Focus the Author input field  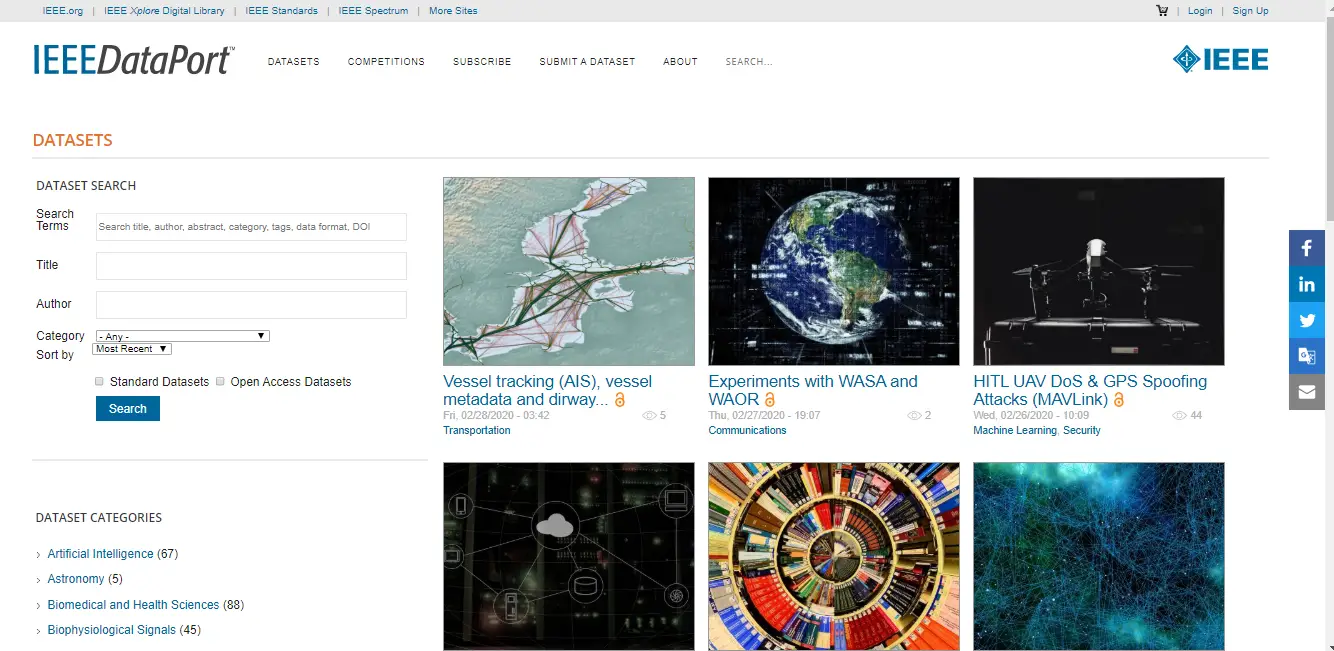point(251,305)
